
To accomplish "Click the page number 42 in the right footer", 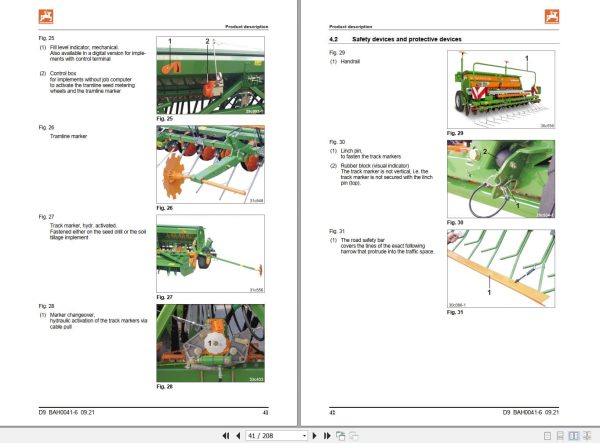I will point(332,412).
